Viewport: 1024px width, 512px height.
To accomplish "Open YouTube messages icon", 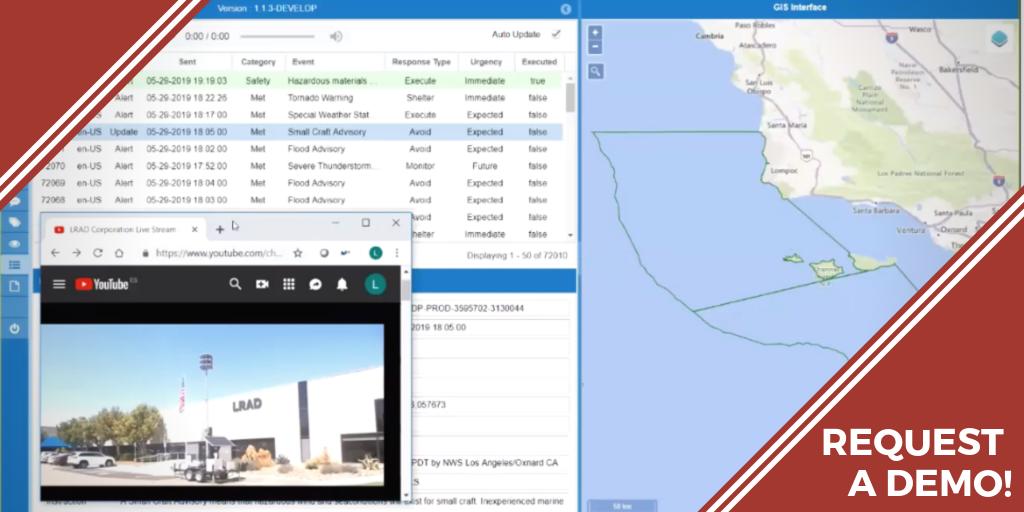I will [x=315, y=284].
